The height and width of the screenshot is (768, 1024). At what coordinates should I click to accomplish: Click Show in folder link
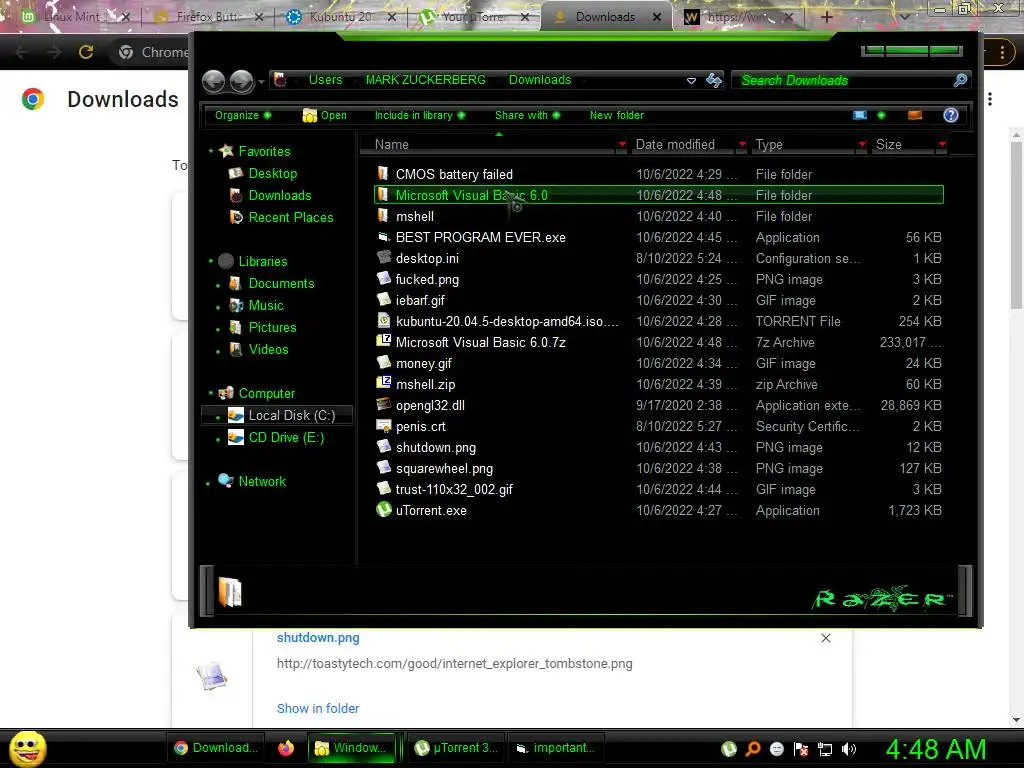click(318, 708)
